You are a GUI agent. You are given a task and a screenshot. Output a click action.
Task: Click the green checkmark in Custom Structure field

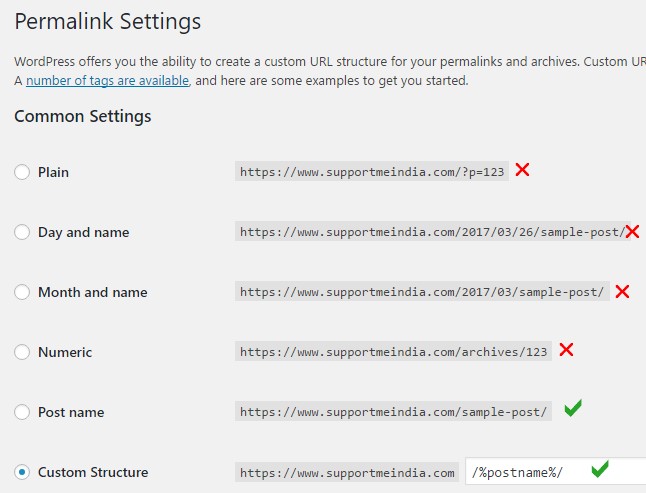tap(600, 469)
